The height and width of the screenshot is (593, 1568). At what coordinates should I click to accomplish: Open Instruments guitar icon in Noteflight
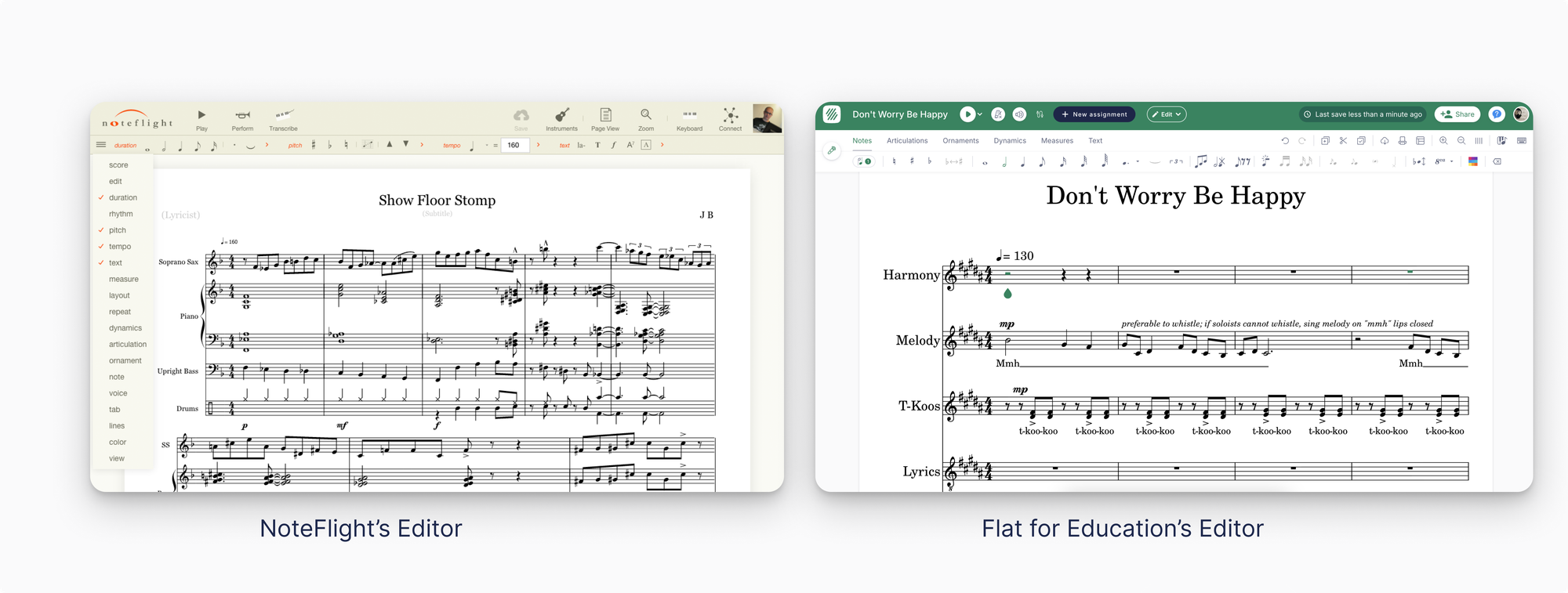pos(561,115)
